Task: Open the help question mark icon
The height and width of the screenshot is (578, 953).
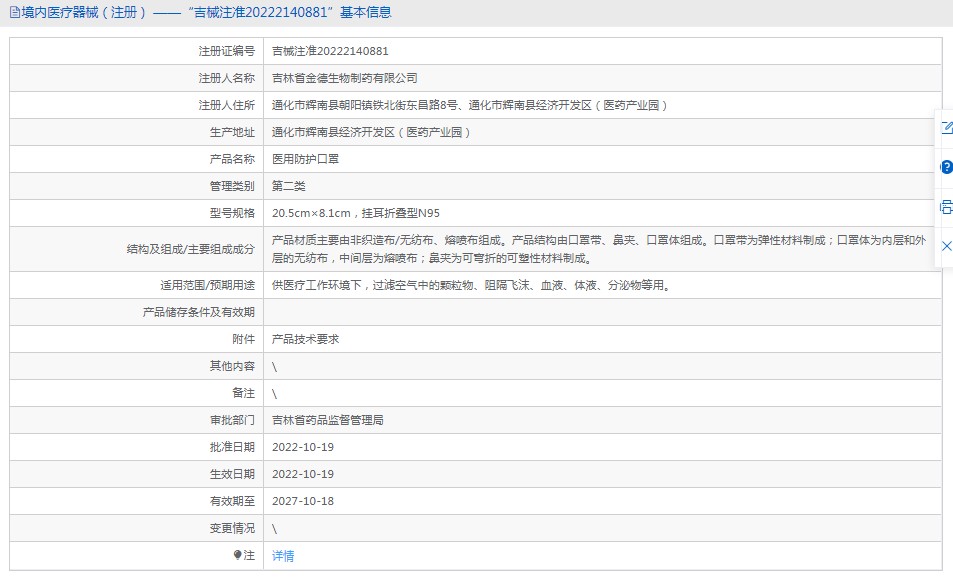Action: (x=946, y=167)
